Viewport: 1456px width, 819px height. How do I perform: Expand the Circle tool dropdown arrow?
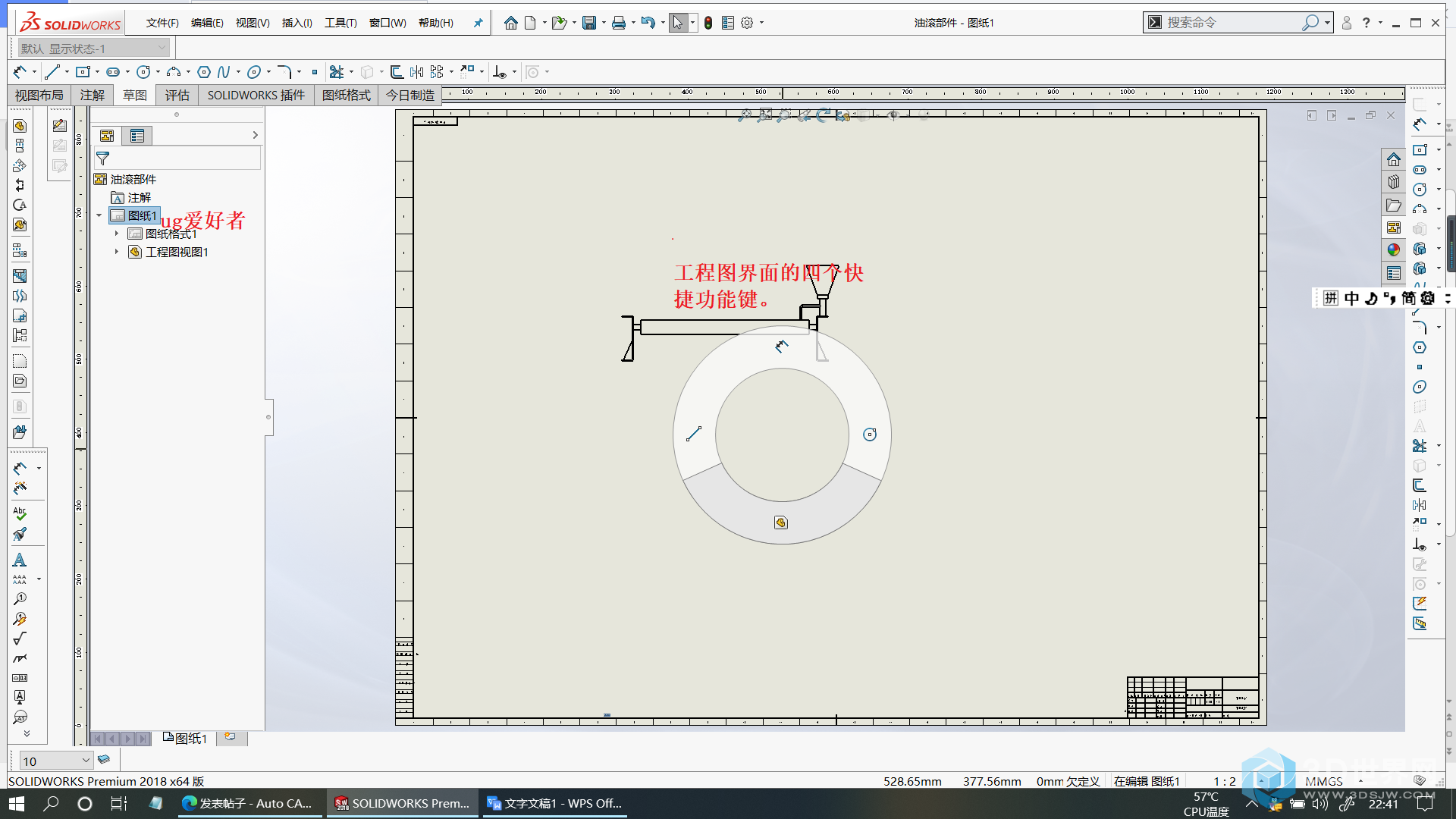(158, 72)
